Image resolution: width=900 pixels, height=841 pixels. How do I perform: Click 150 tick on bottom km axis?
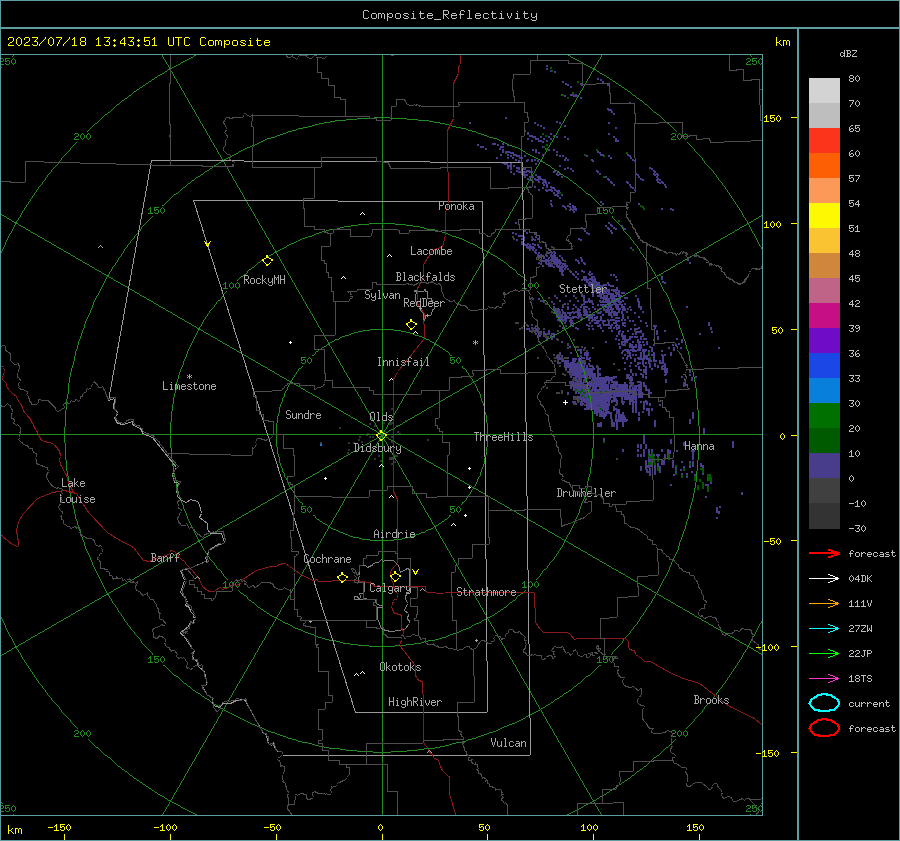point(695,828)
